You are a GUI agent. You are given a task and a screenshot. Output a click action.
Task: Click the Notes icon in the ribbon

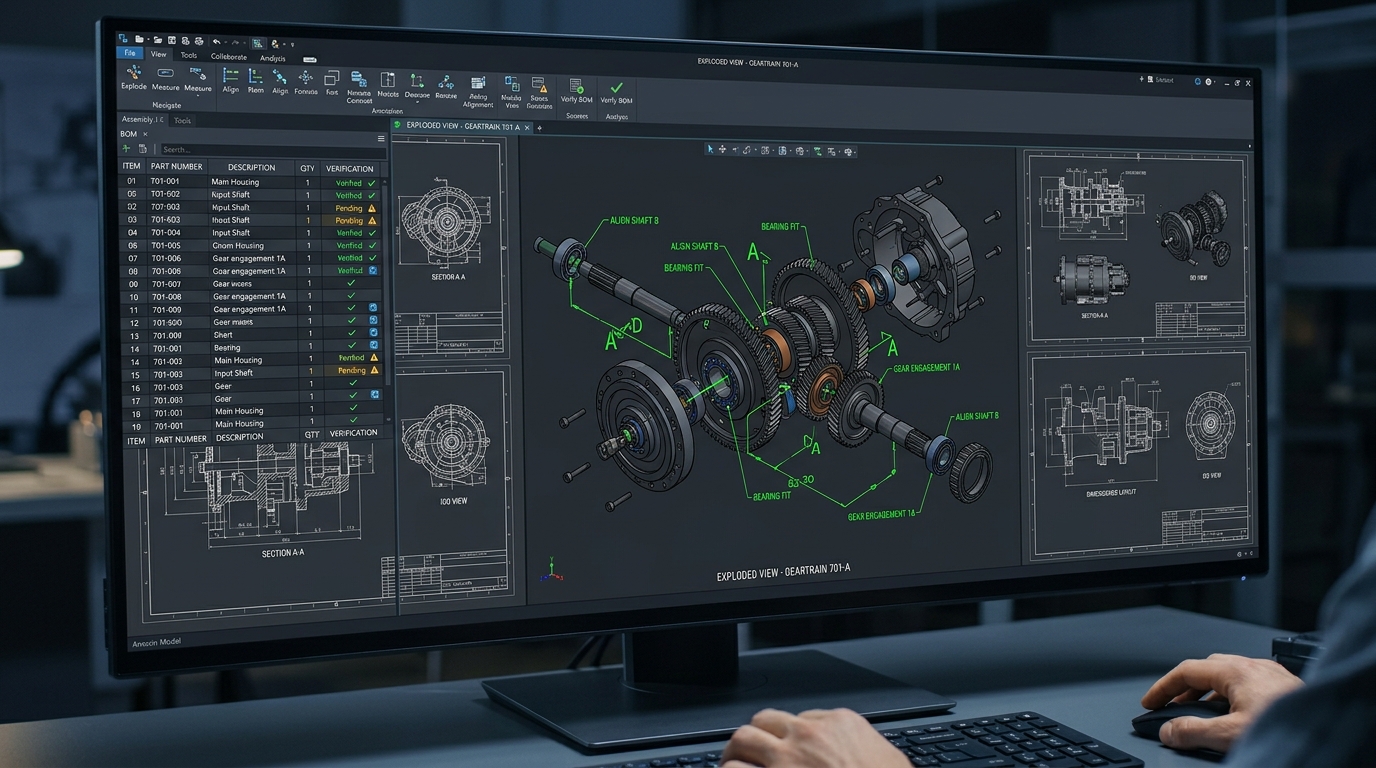coord(388,80)
